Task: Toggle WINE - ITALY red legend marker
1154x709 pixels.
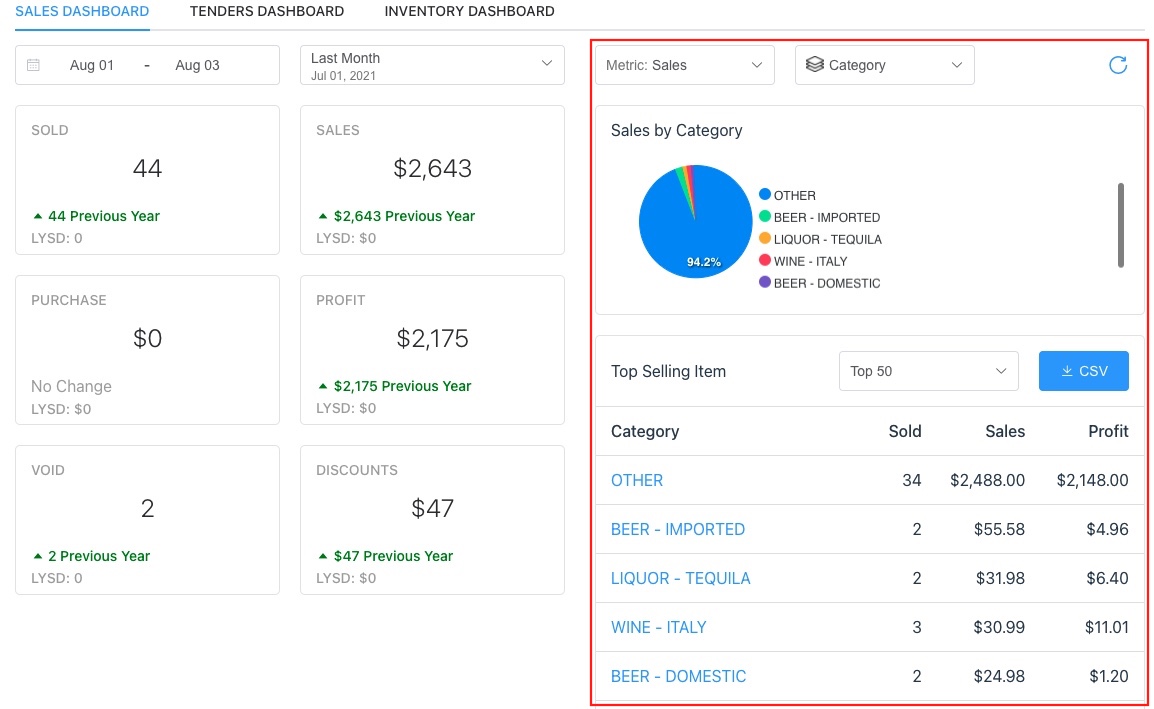Action: tap(765, 261)
